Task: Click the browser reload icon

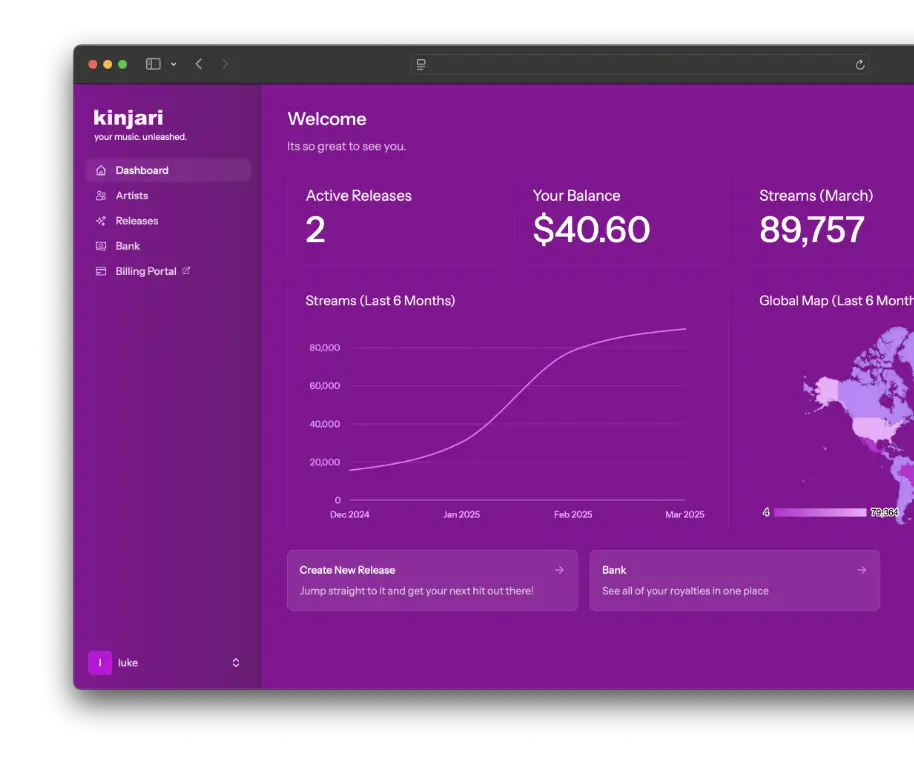Action: (859, 65)
